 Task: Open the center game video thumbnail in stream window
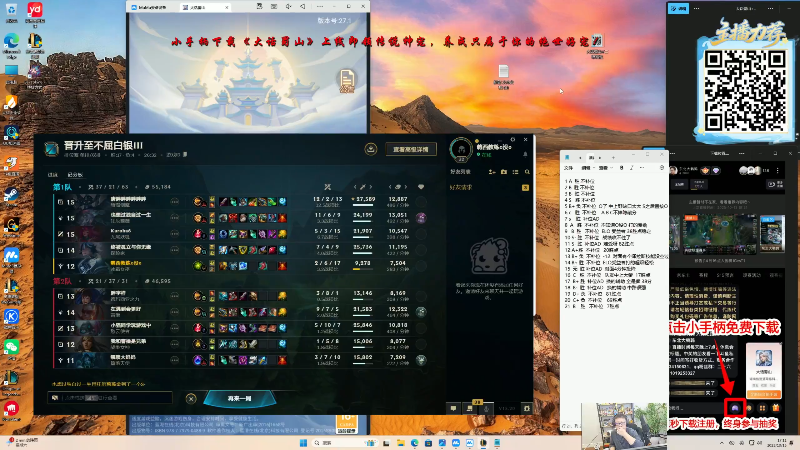coord(718,234)
